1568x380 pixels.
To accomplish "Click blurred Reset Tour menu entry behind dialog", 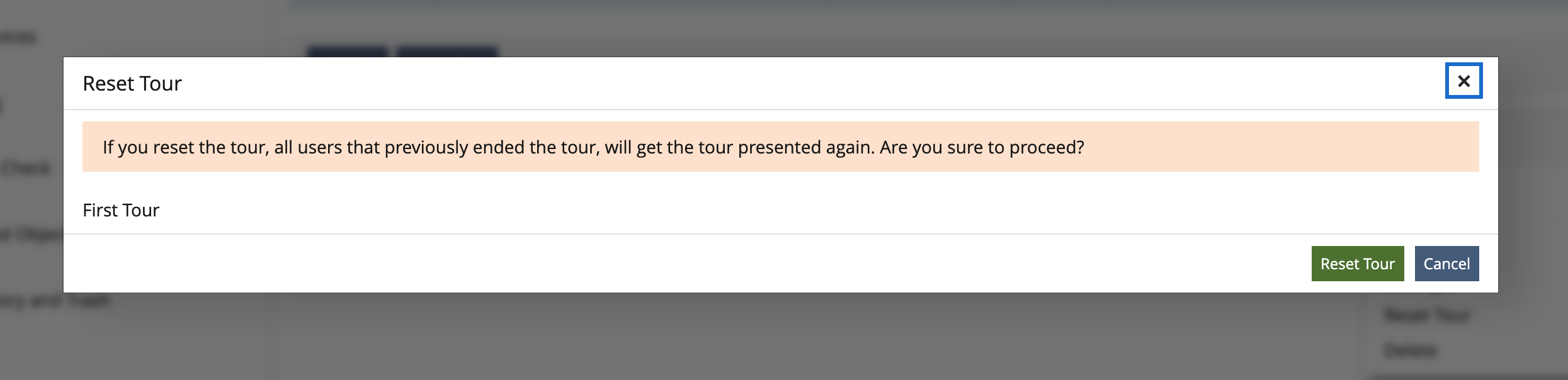I will [1427, 315].
